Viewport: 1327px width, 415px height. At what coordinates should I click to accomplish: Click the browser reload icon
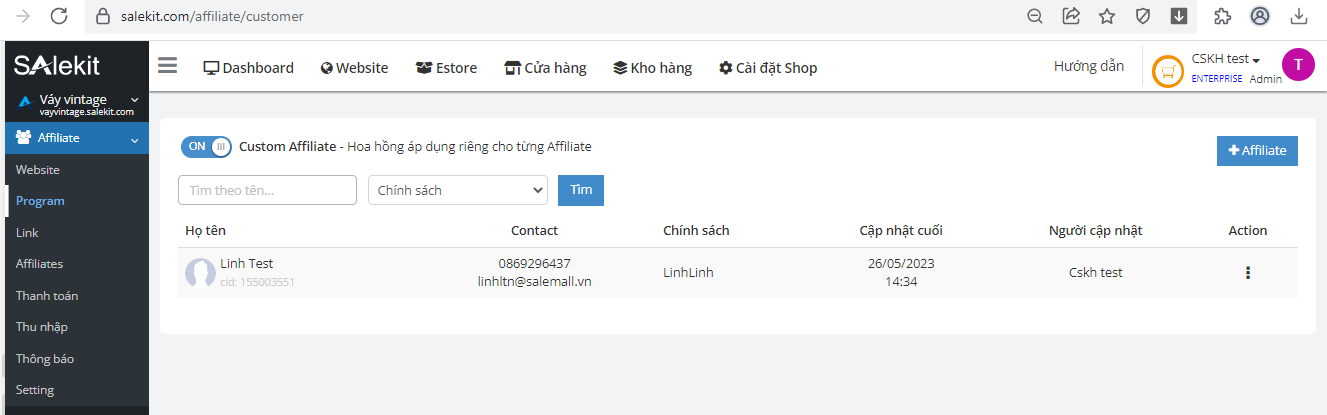[x=59, y=16]
